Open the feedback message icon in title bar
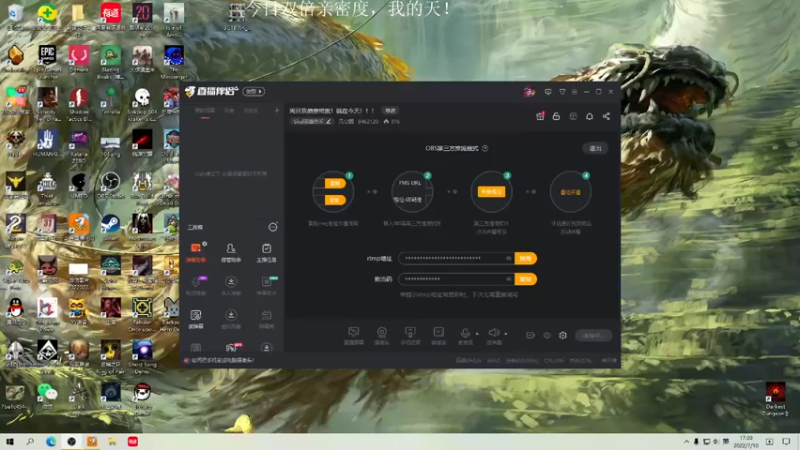Viewport: 800px width, 450px height. click(x=548, y=92)
